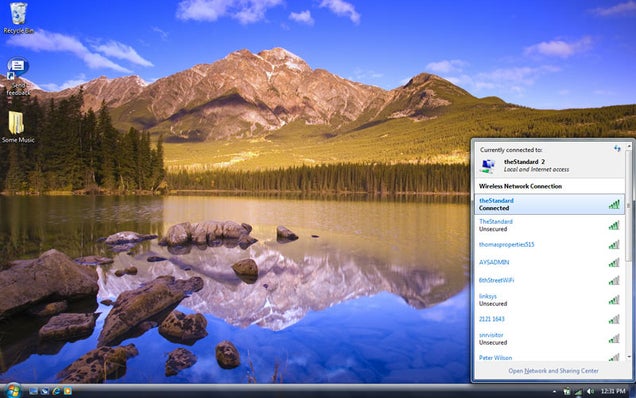
Task: Click the network list scroll-down arrow
Action: click(629, 357)
